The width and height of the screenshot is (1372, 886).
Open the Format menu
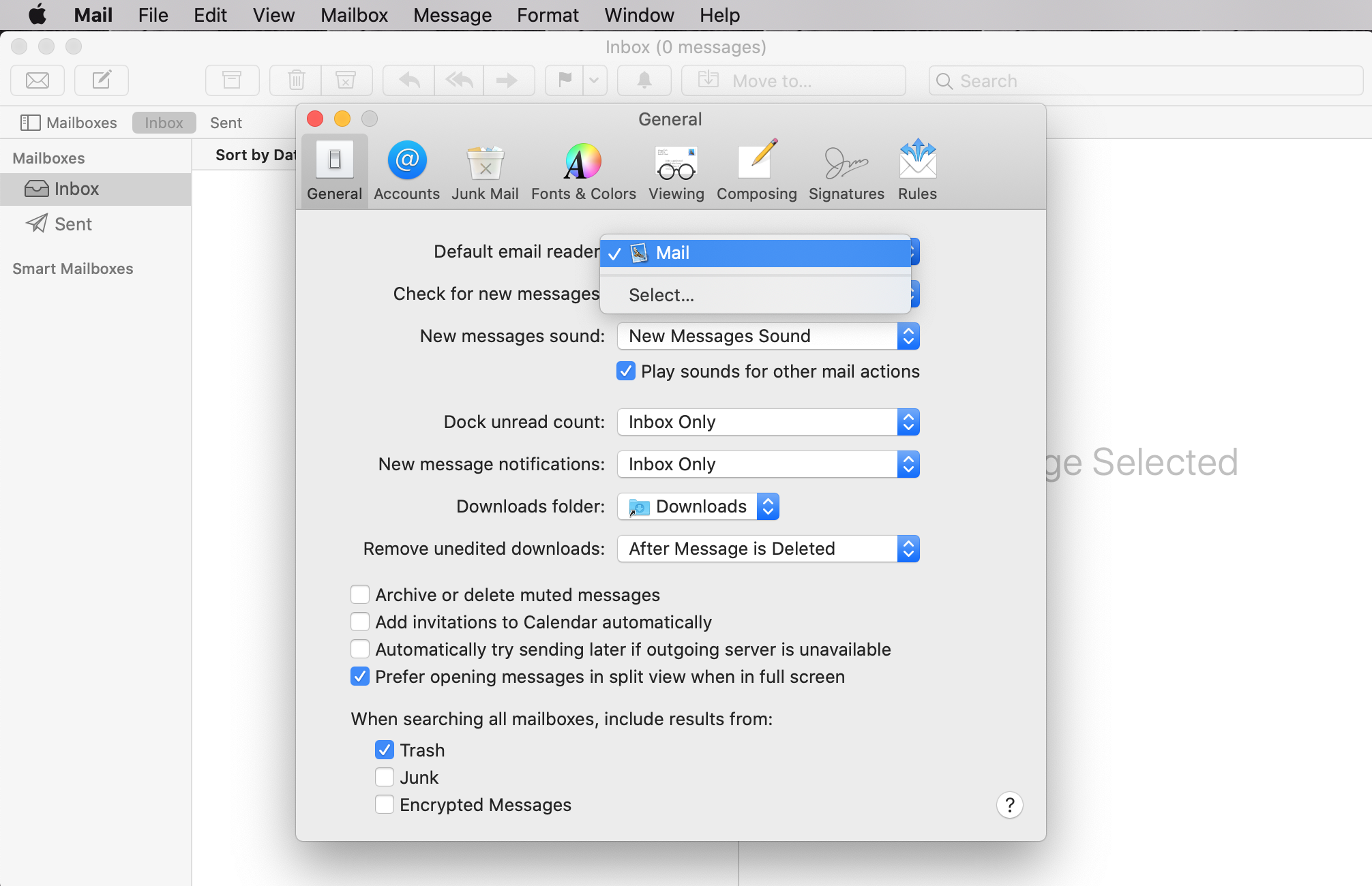[x=548, y=15]
